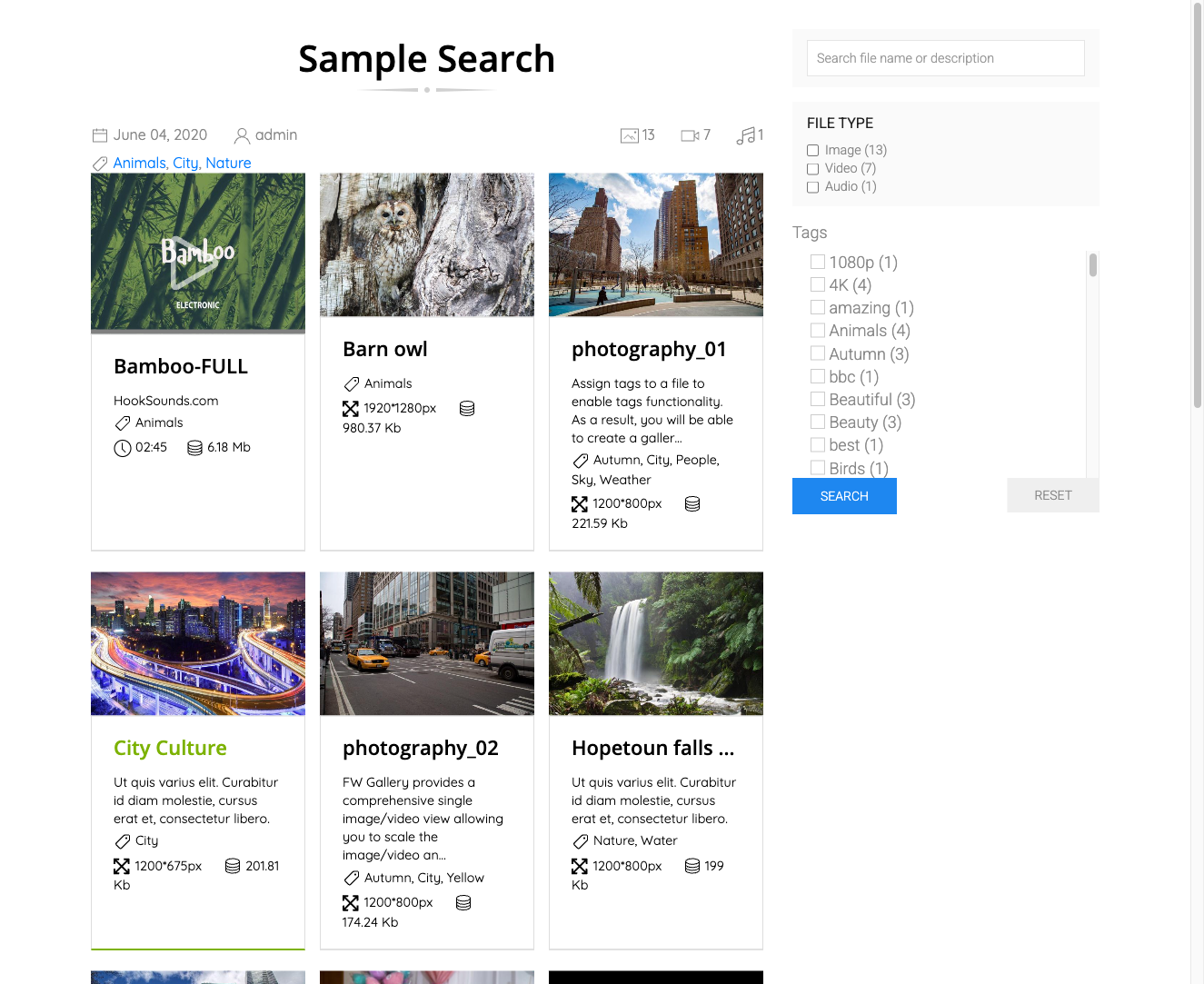The image size is (1204, 984).
Task: Click the user icon next to admin
Action: tap(241, 134)
